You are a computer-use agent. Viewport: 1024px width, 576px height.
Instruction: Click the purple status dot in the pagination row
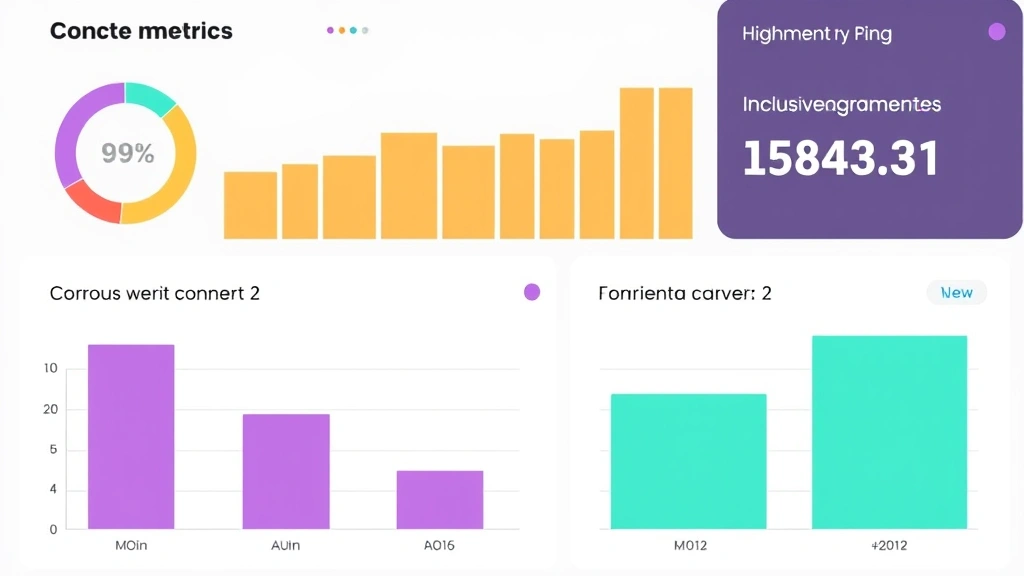point(330,30)
